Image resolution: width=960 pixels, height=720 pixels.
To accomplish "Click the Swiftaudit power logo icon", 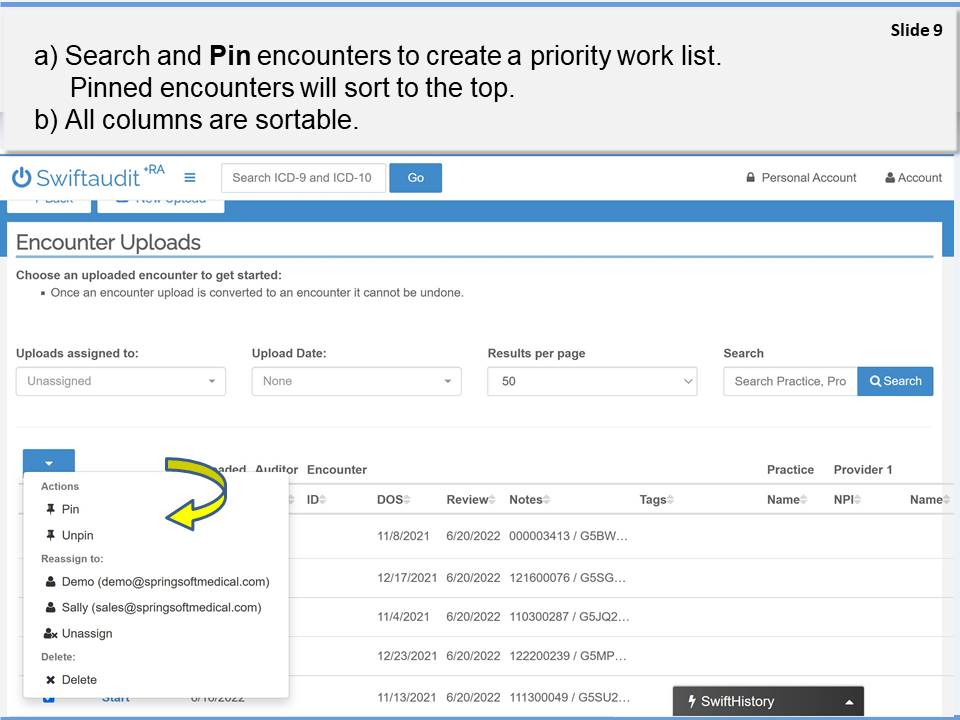I will (x=22, y=178).
